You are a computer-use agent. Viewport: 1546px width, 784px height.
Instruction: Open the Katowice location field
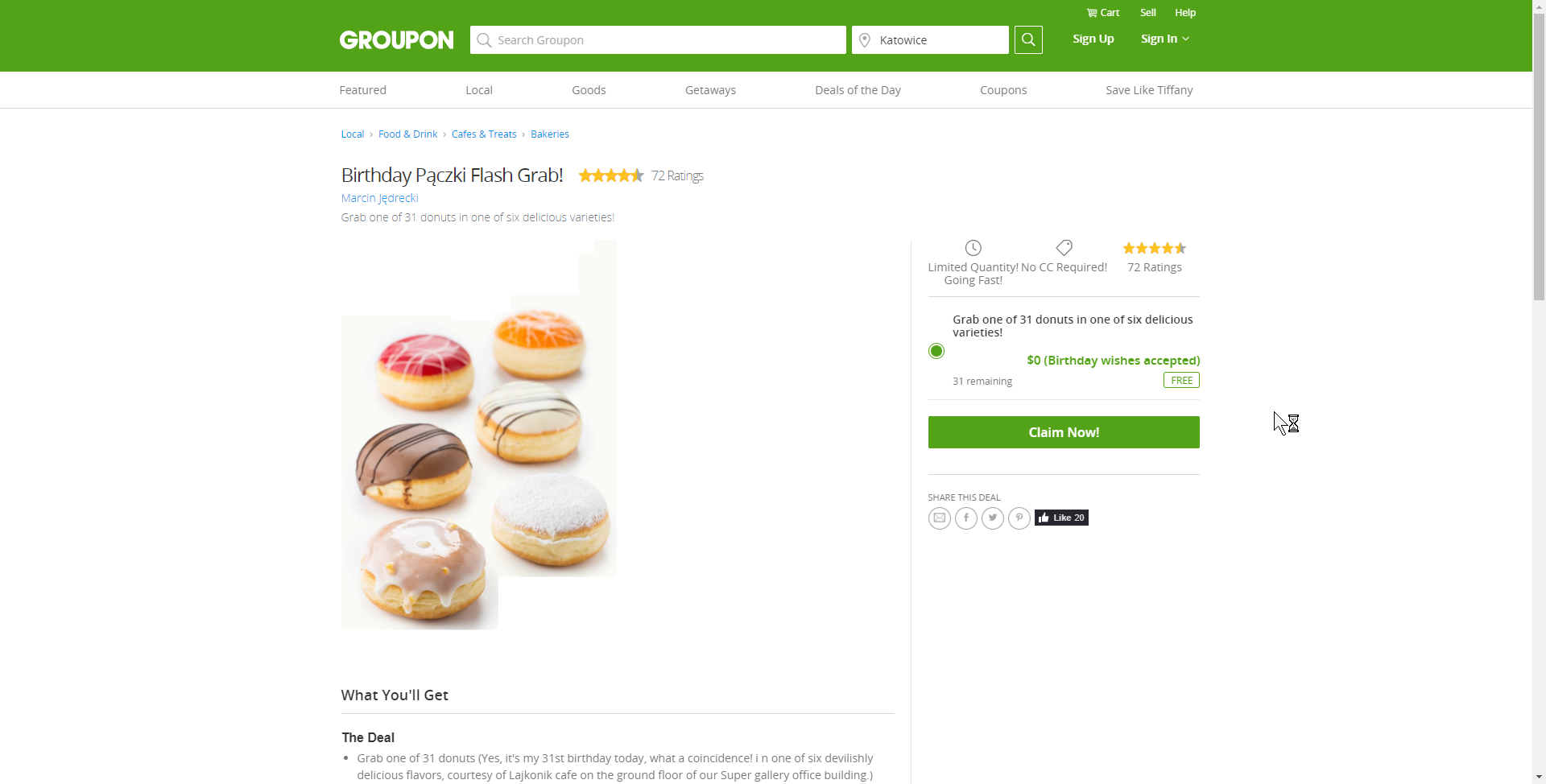(930, 40)
